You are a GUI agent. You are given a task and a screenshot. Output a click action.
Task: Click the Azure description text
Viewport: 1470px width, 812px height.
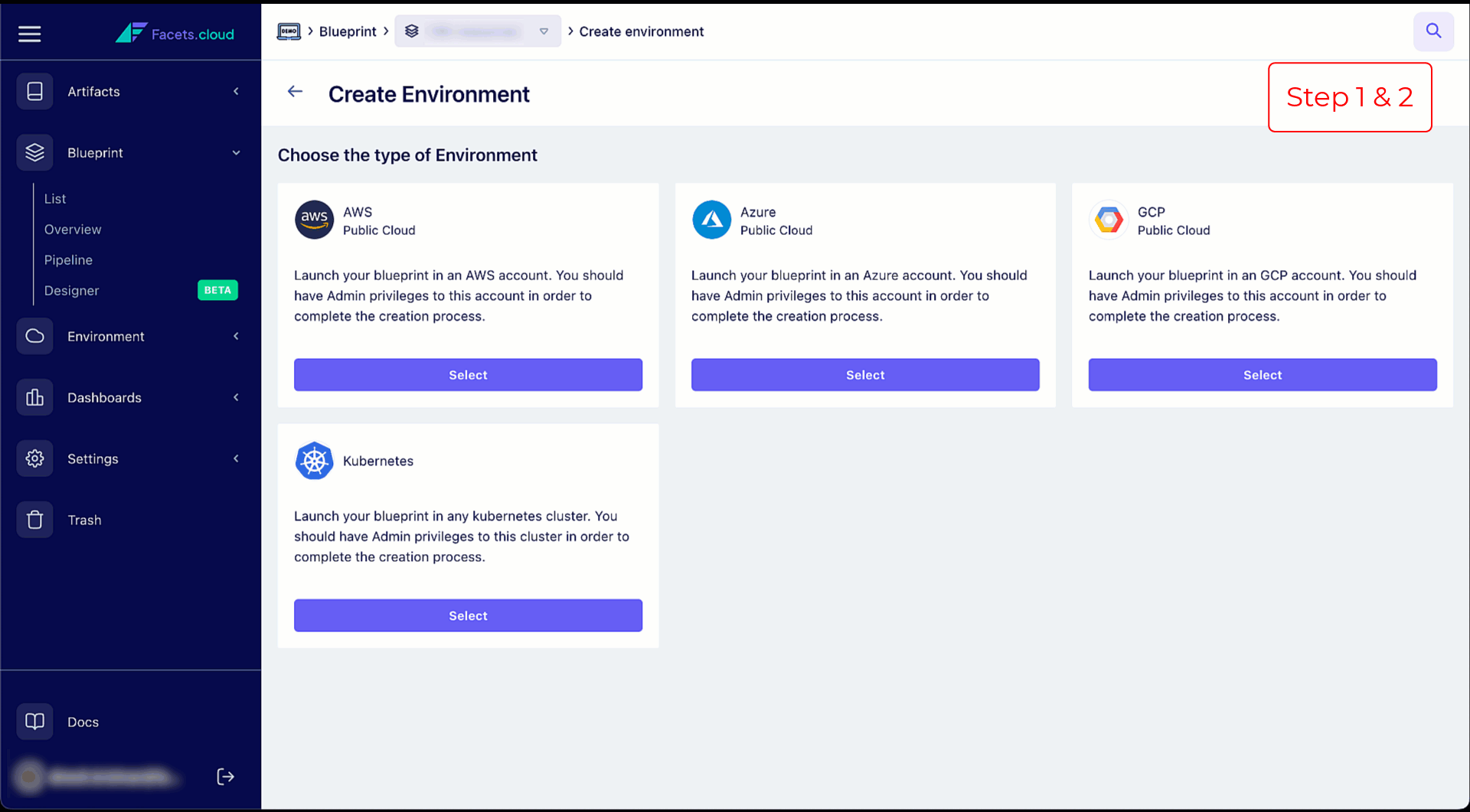pos(859,295)
